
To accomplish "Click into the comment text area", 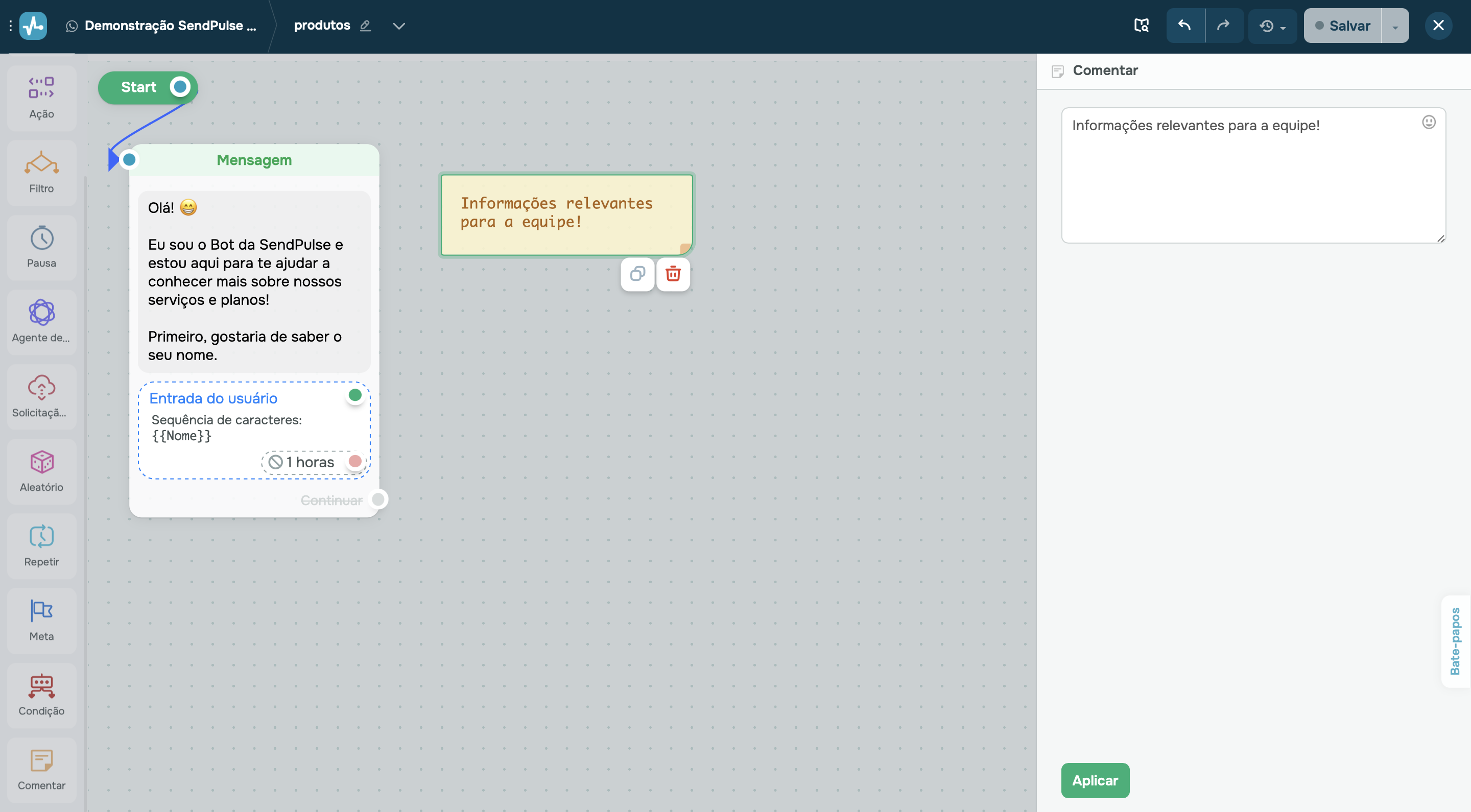I will [x=1253, y=176].
